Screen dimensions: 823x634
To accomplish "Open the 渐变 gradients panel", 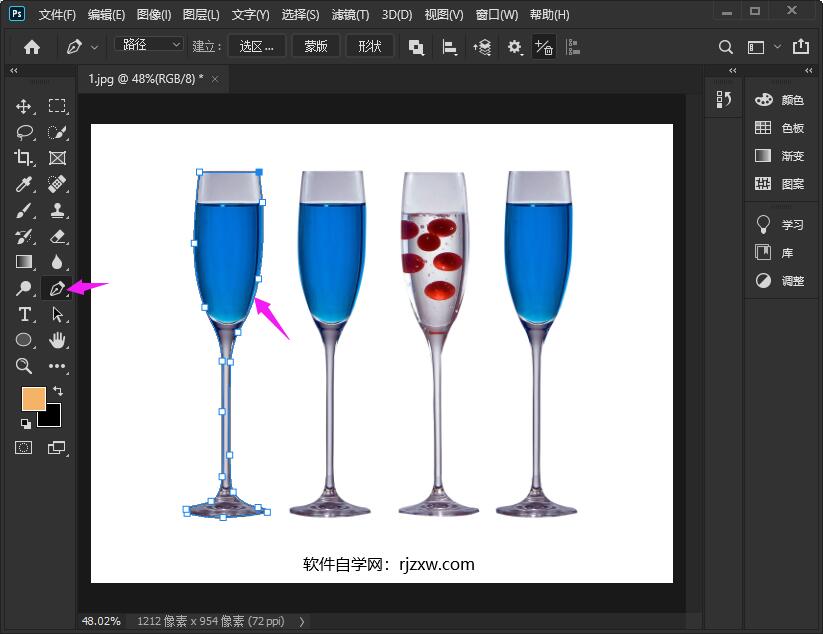I will click(x=780, y=156).
